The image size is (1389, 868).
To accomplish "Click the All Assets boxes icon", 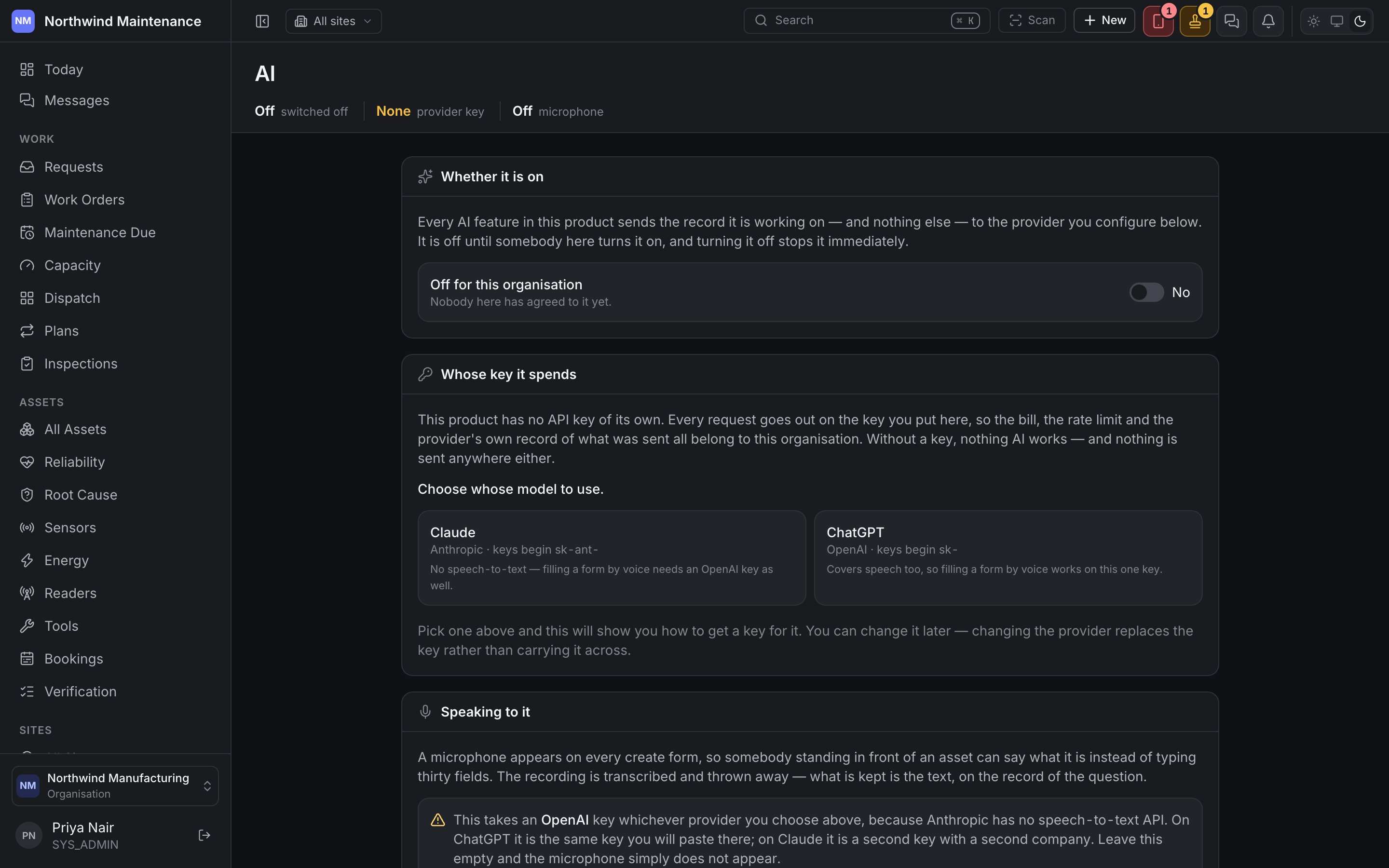I will [27, 429].
